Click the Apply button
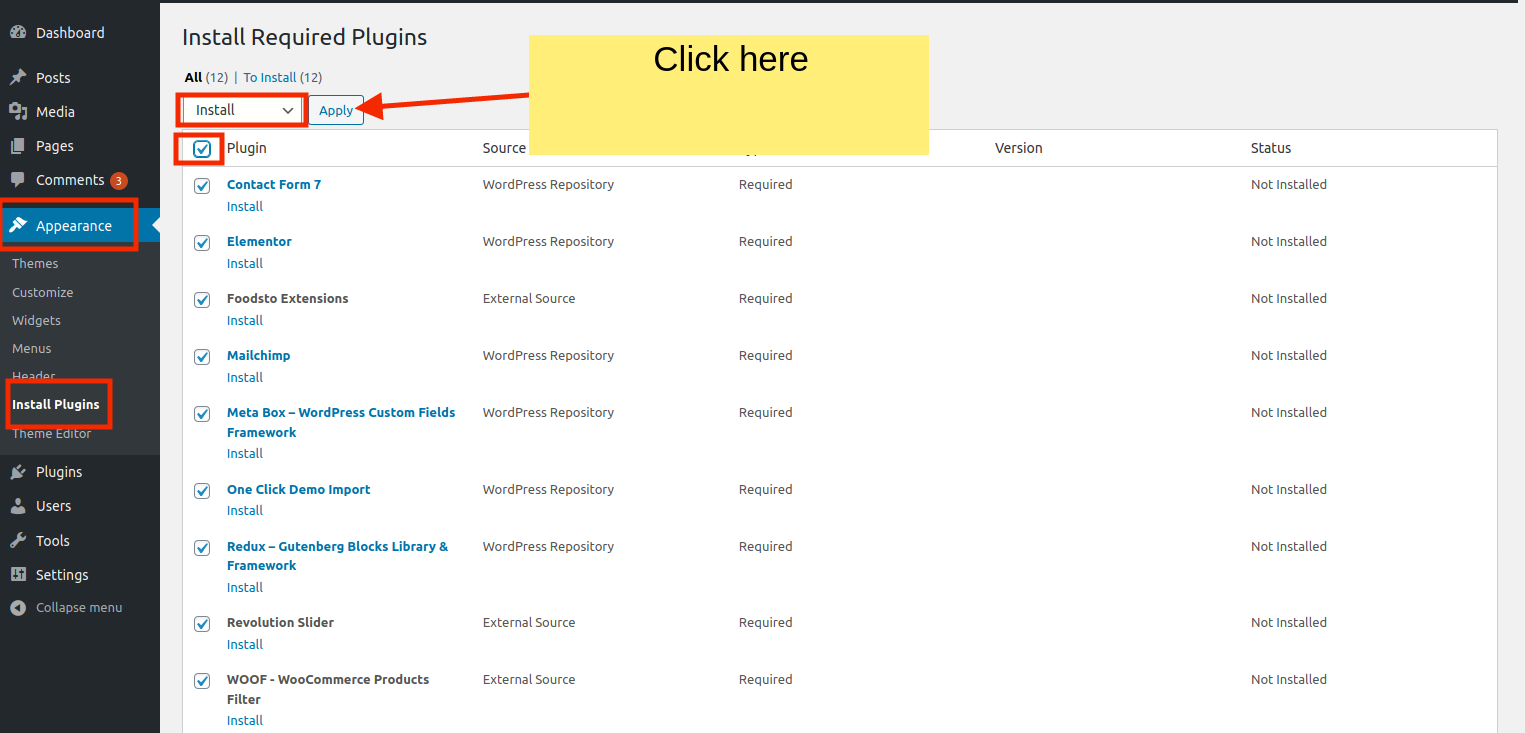Screen dimensions: 1525x733 (336, 110)
